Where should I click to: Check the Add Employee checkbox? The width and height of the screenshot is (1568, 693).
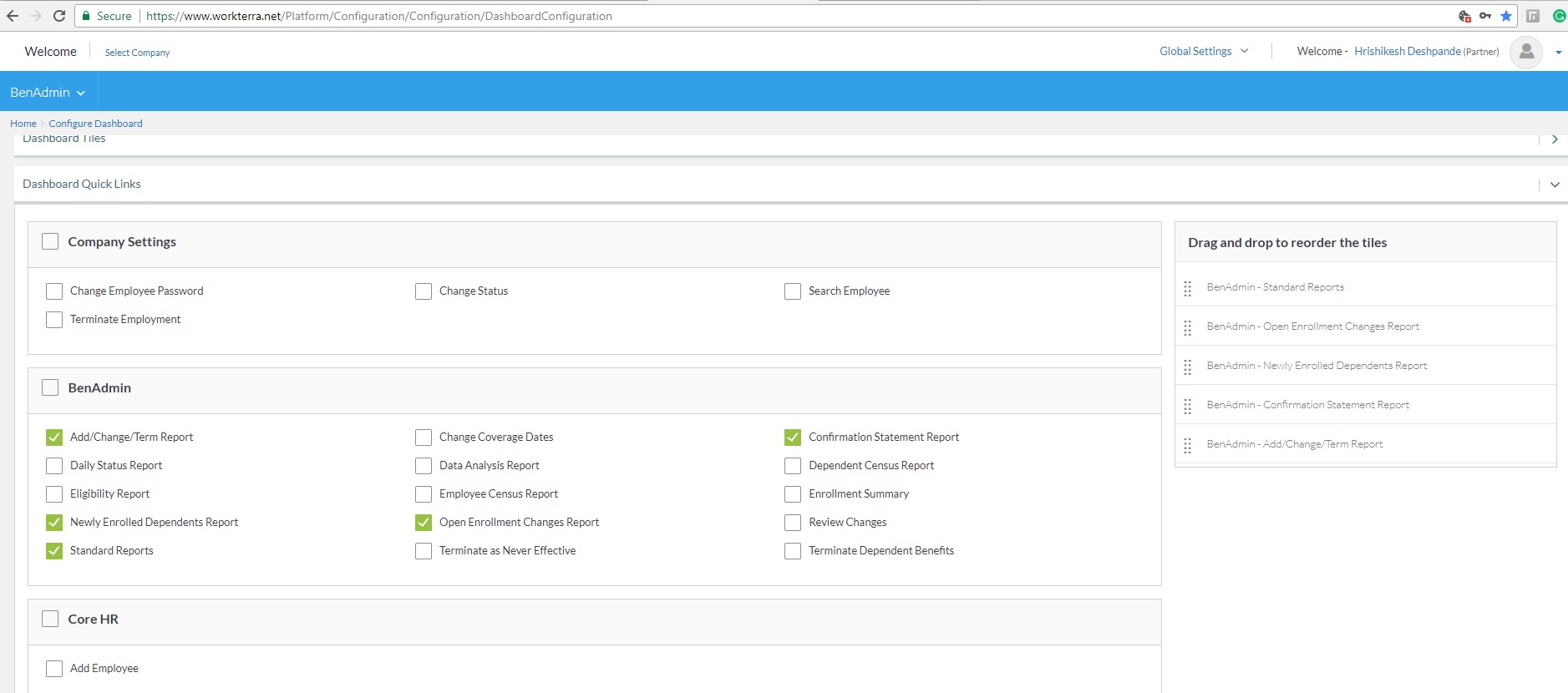click(x=54, y=669)
